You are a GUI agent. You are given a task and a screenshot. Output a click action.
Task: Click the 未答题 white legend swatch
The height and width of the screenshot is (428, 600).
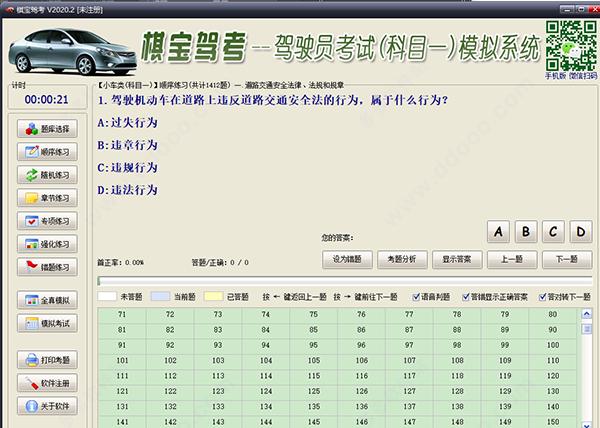coord(106,297)
